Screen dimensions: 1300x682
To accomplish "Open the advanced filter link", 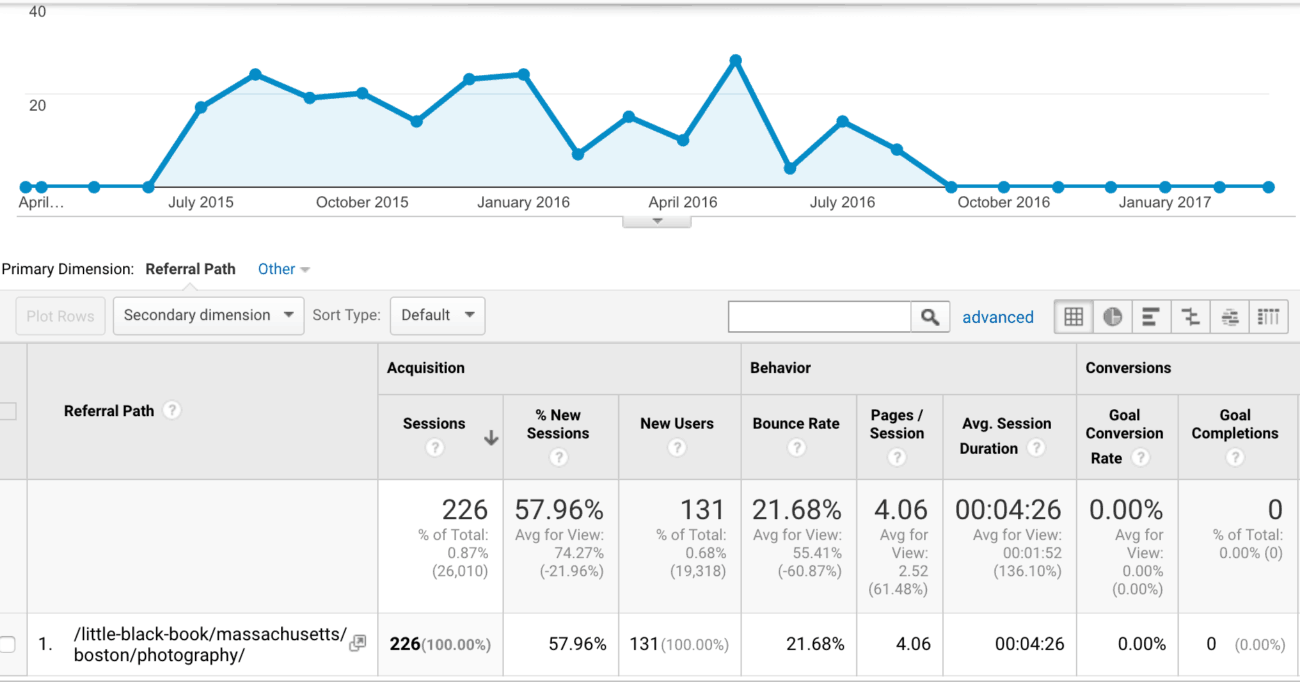I will 997,317.
